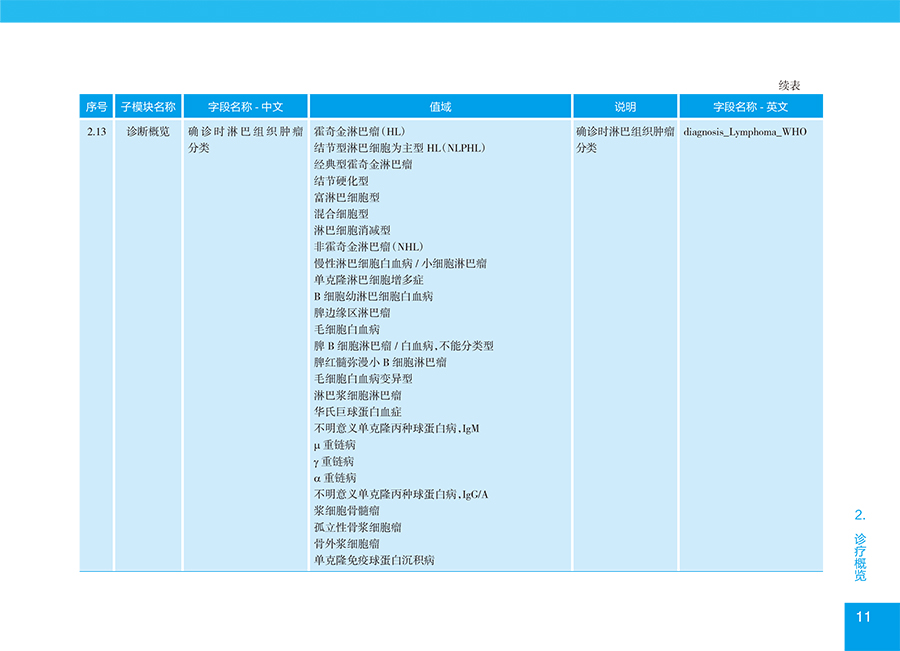The image size is (900, 651).
Task: Click the value ending with IgG/A
Action: point(401,494)
